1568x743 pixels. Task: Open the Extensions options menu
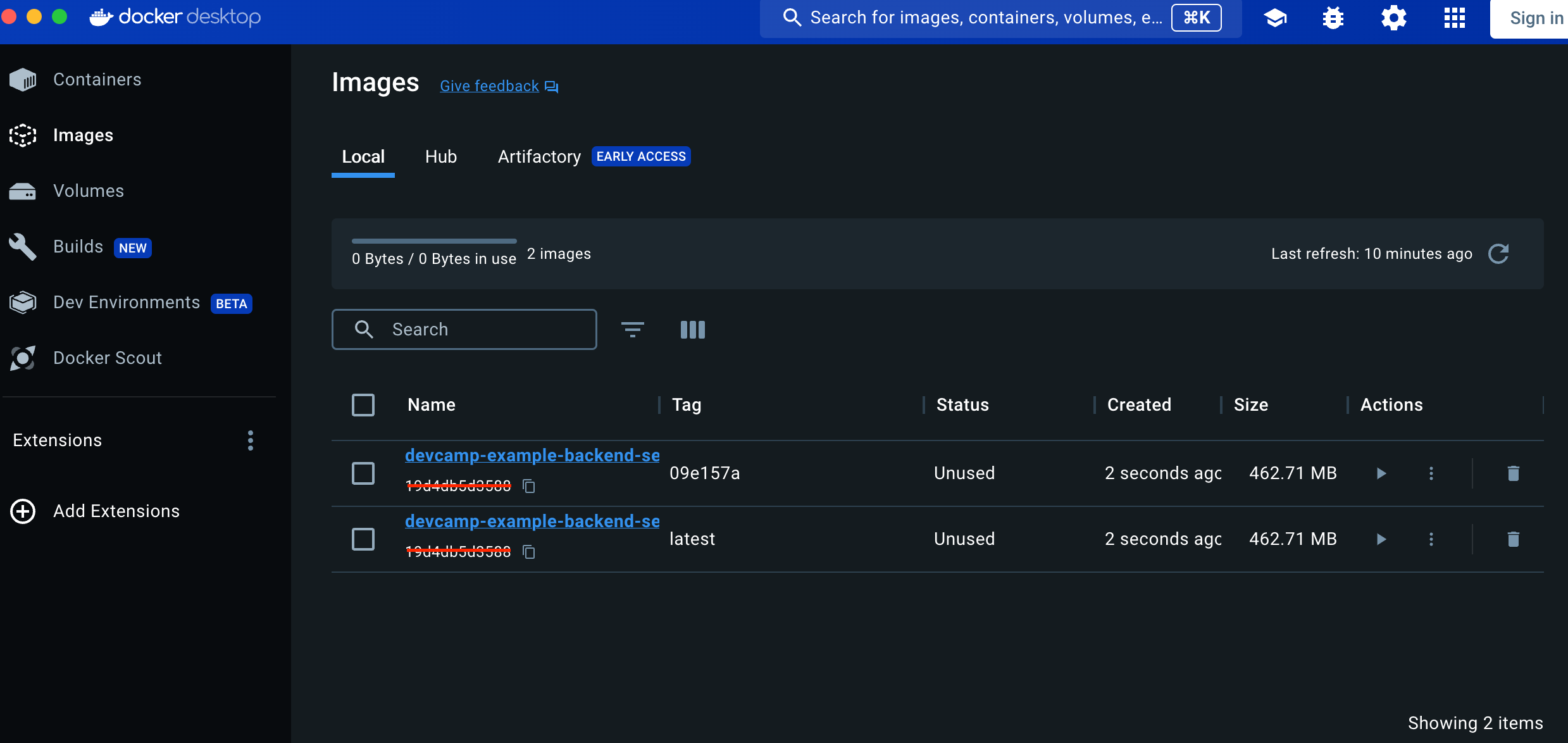(x=251, y=440)
